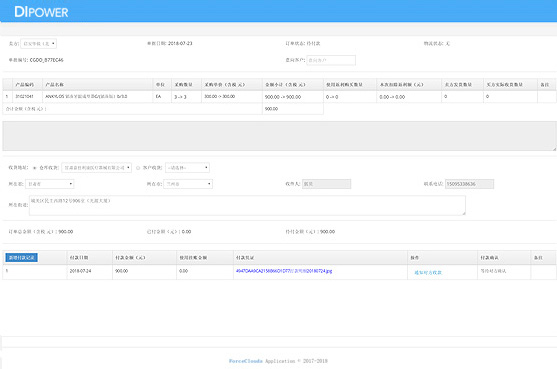Click the unit price cell '300.00 -> 300.00'
Image resolution: width=557 pixels, height=369 pixels.
pos(232,97)
